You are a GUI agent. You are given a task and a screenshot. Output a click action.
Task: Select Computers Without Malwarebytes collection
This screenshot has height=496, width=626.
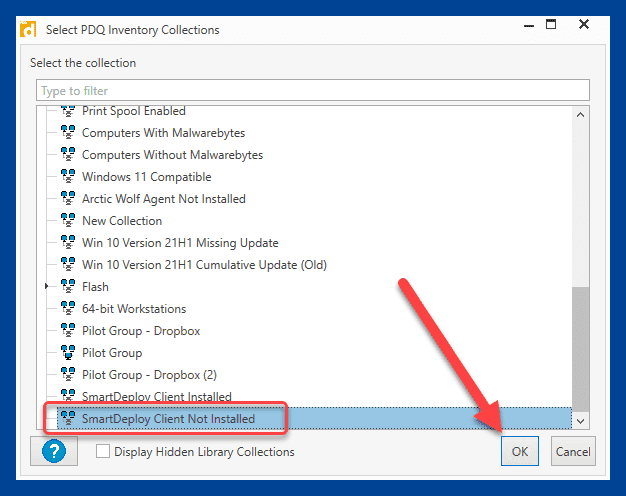tap(172, 155)
